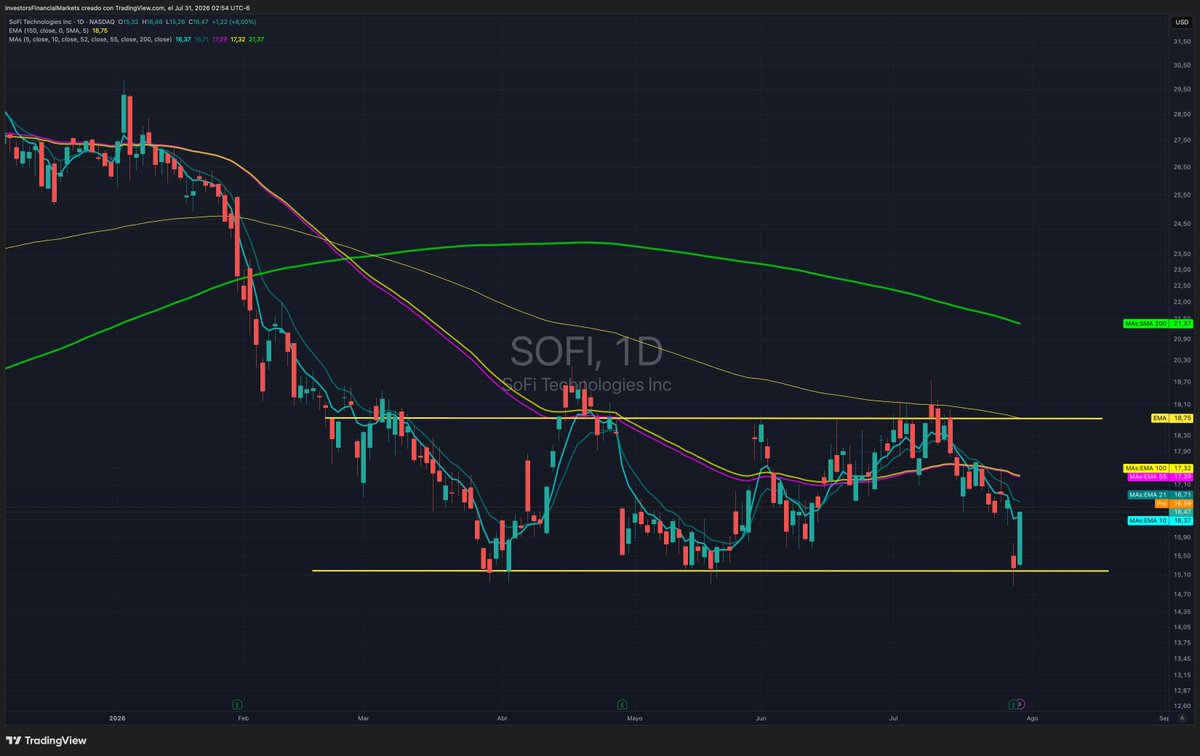Click the Ago label on time axis
Image resolution: width=1200 pixels, height=756 pixels.
coord(1031,718)
